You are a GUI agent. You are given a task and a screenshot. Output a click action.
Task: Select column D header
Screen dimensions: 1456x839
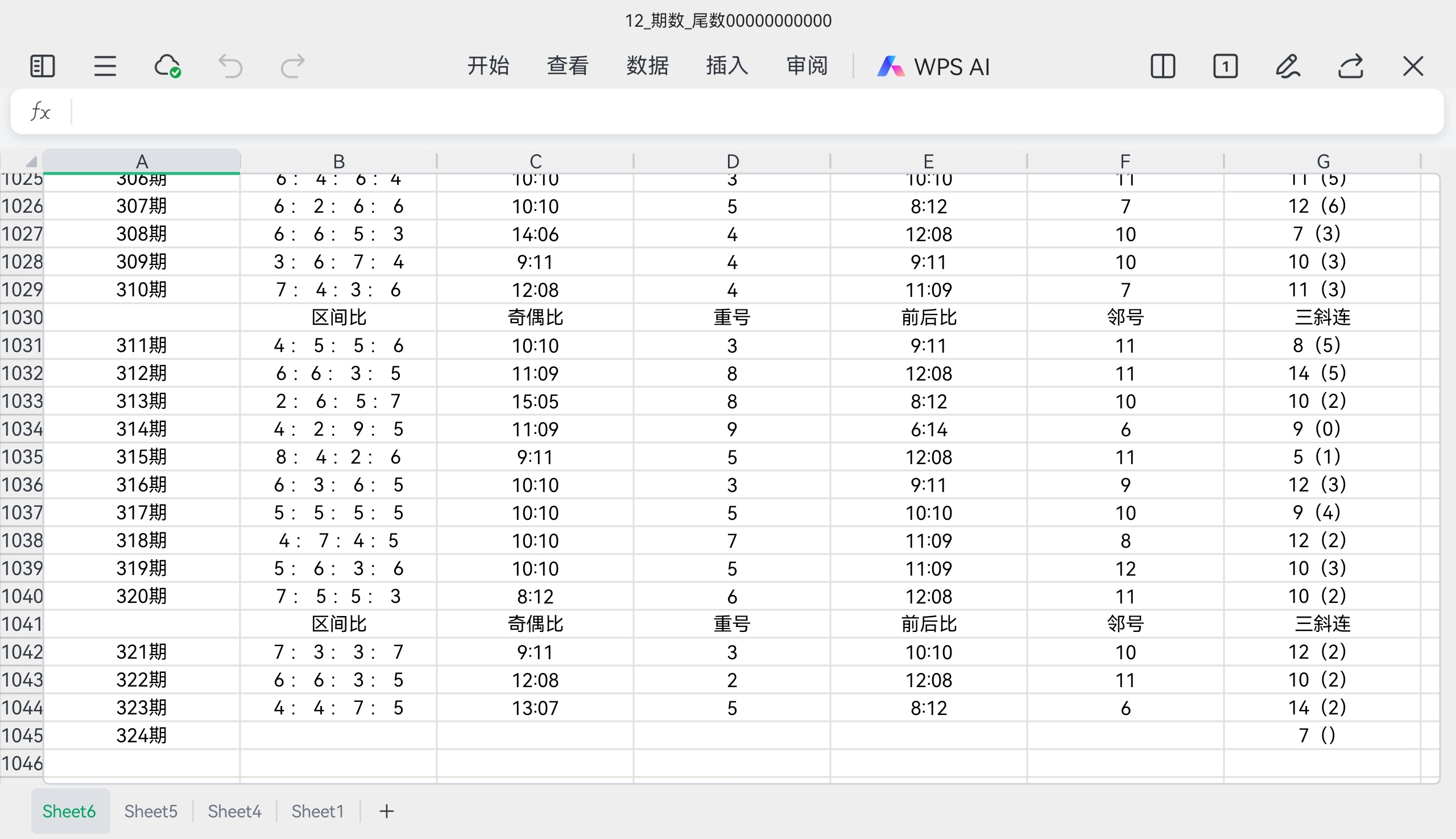tap(732, 162)
